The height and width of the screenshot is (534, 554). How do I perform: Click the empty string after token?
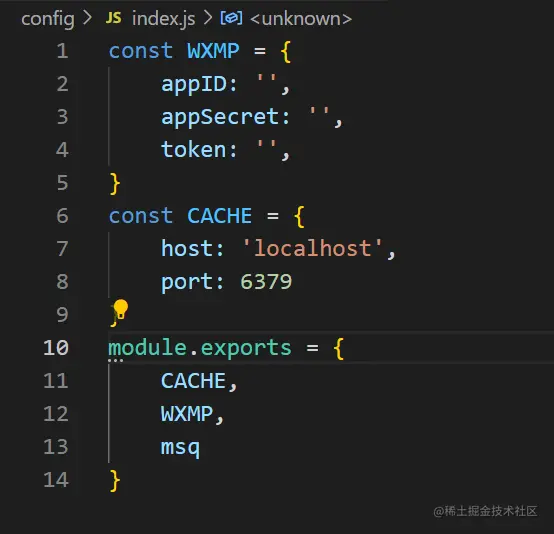(266, 145)
